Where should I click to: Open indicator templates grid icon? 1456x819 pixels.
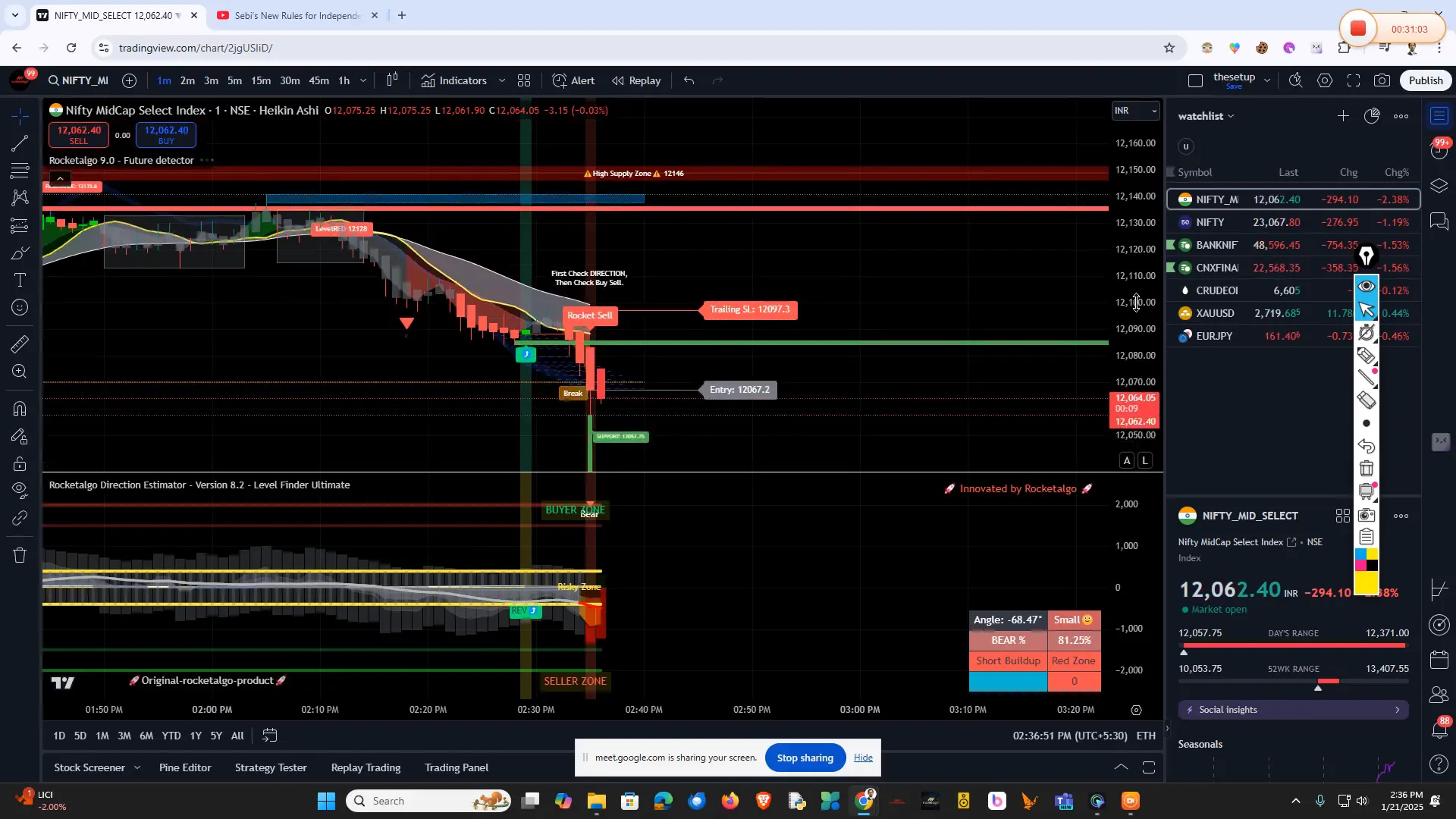(x=523, y=80)
